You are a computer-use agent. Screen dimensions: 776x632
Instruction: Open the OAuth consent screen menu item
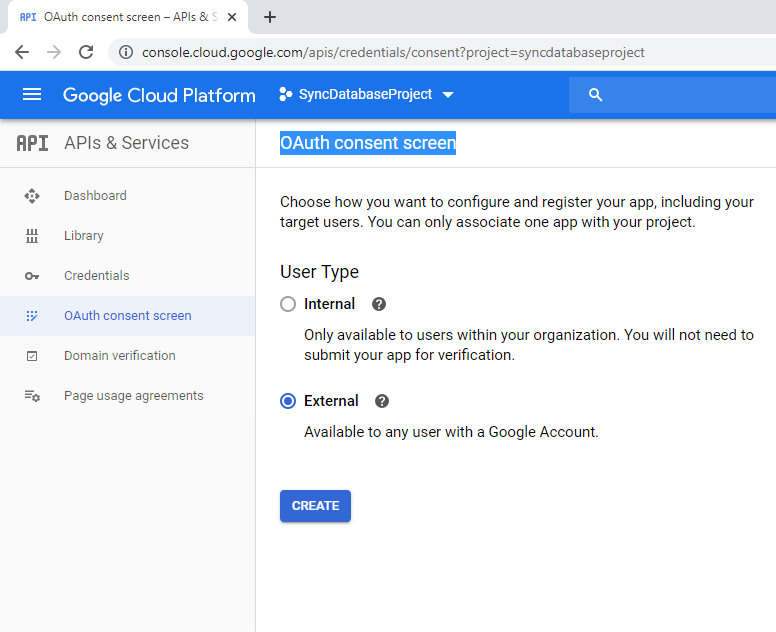127,316
